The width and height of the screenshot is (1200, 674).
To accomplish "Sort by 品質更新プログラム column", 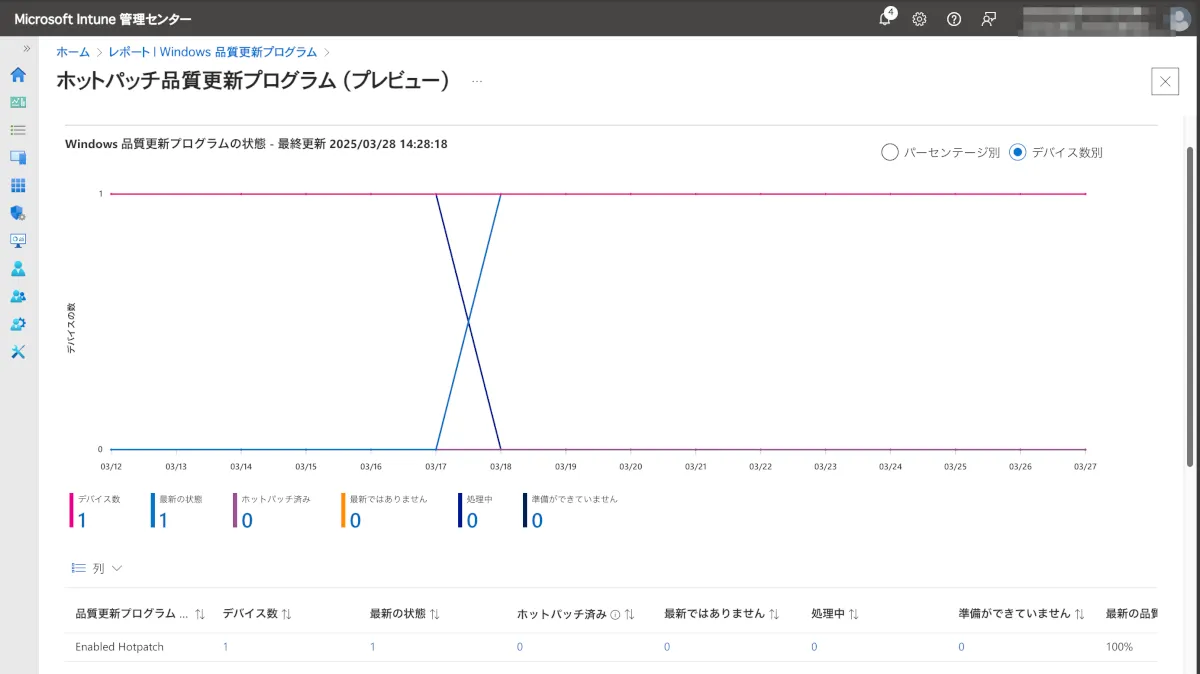I will coord(140,614).
